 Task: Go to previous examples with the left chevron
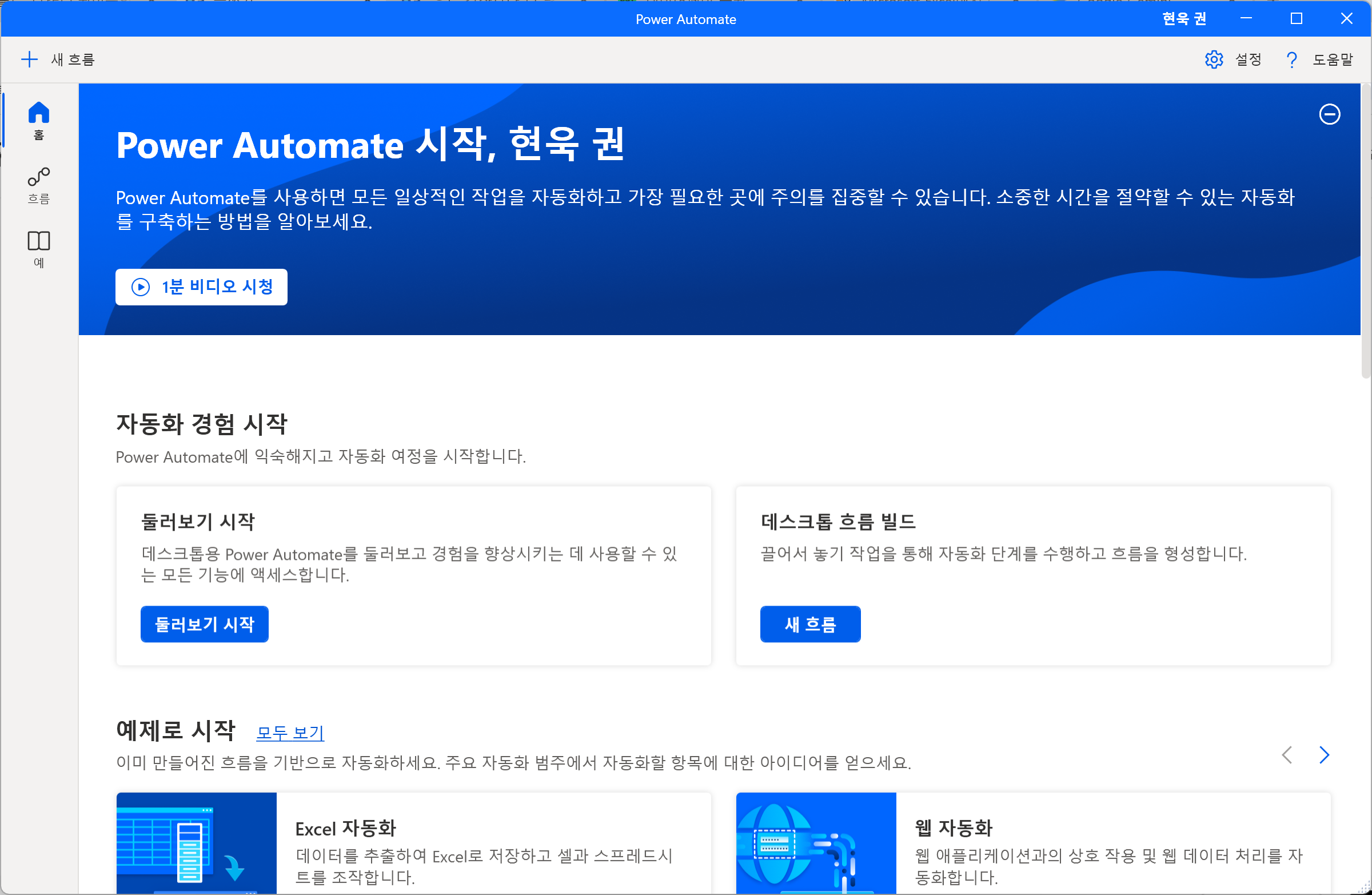click(x=1287, y=755)
